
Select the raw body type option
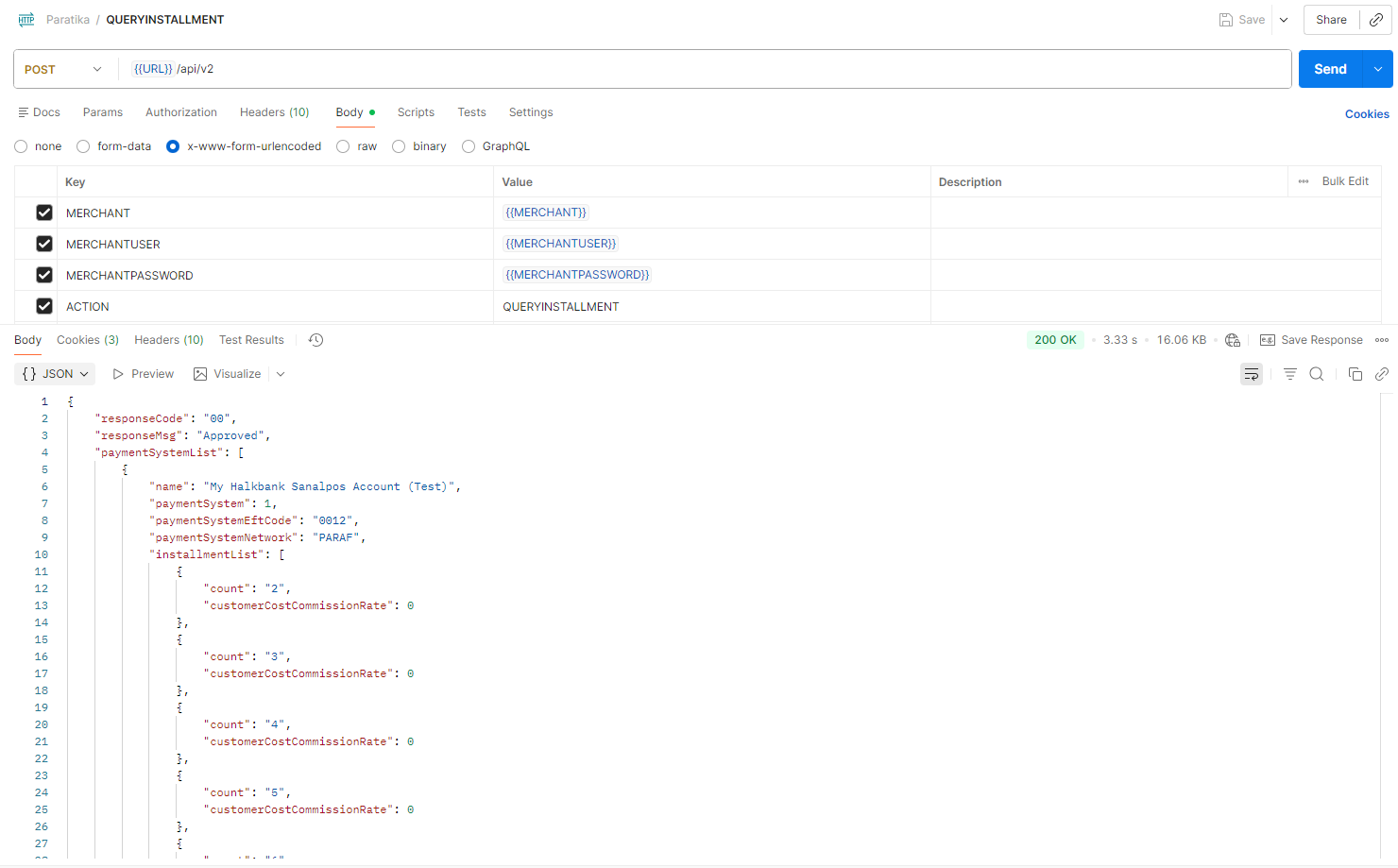coord(344,146)
